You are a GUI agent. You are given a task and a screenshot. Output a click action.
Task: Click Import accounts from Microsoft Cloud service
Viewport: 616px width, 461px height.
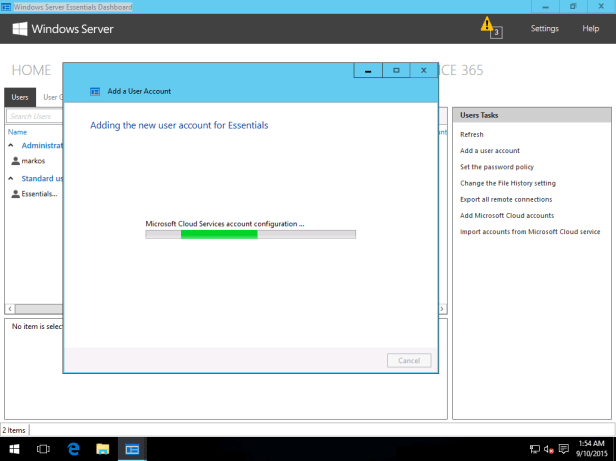pos(529,232)
